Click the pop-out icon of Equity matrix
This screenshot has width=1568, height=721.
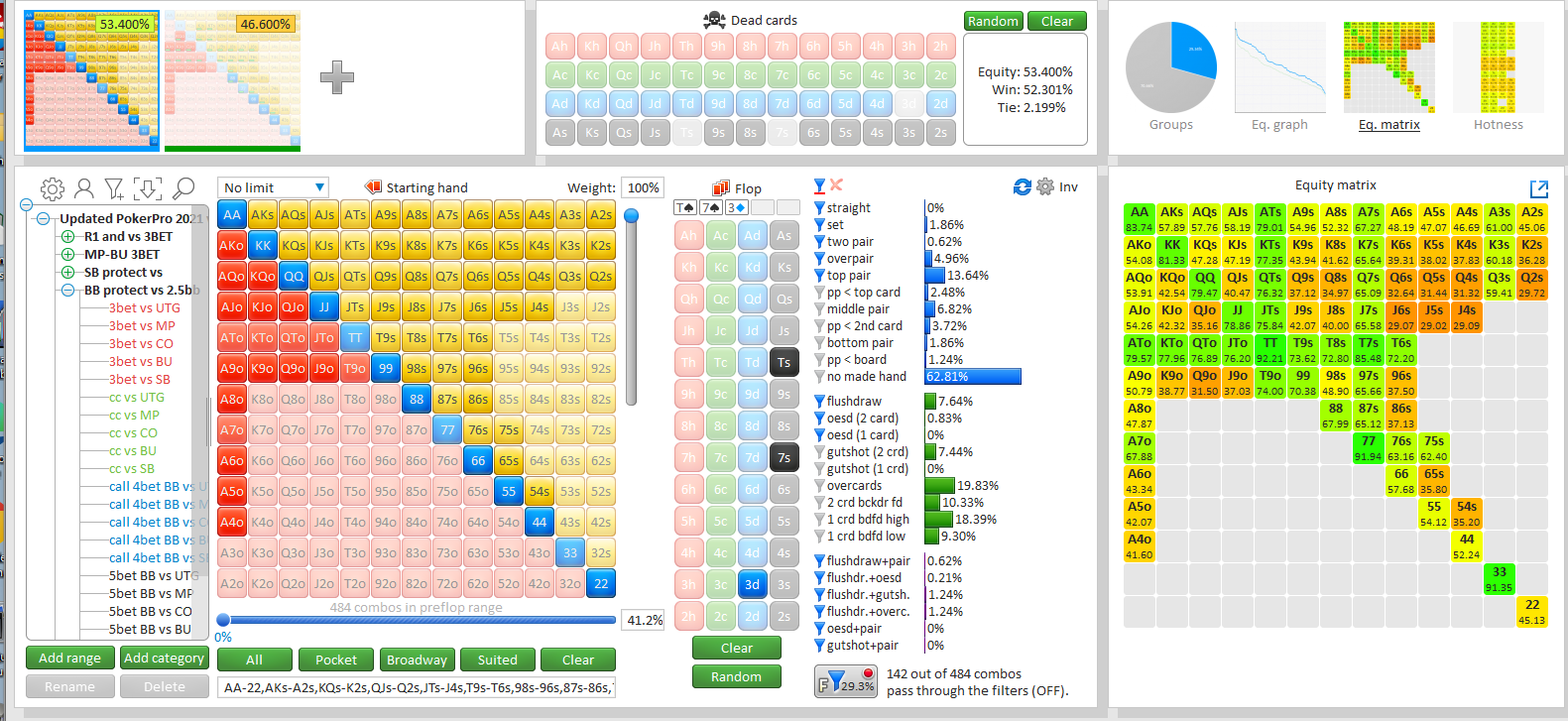(1539, 188)
